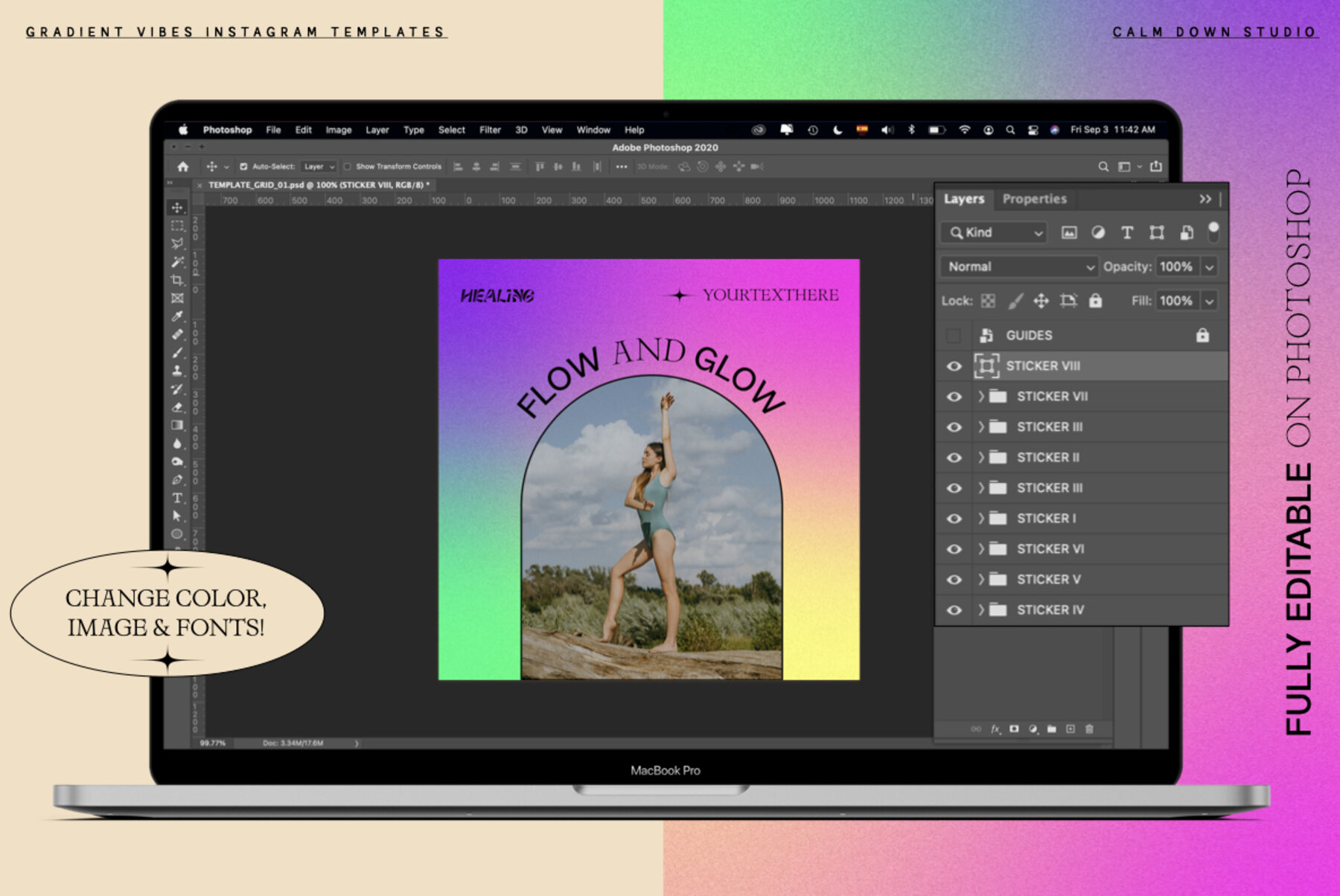Viewport: 1340px width, 896px height.
Task: Select the Move tool in the toolbar
Action: click(x=177, y=208)
